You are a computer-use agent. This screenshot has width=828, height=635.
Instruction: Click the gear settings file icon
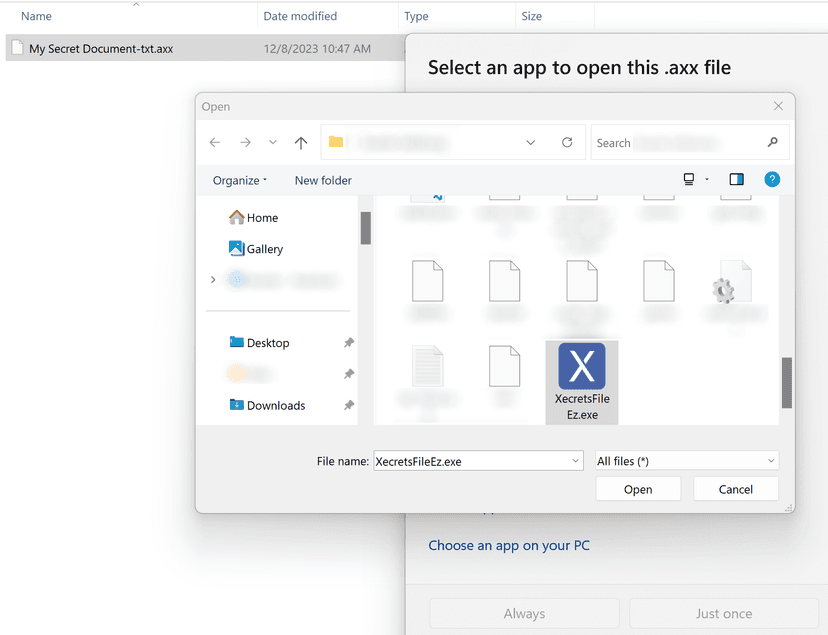click(x=725, y=288)
